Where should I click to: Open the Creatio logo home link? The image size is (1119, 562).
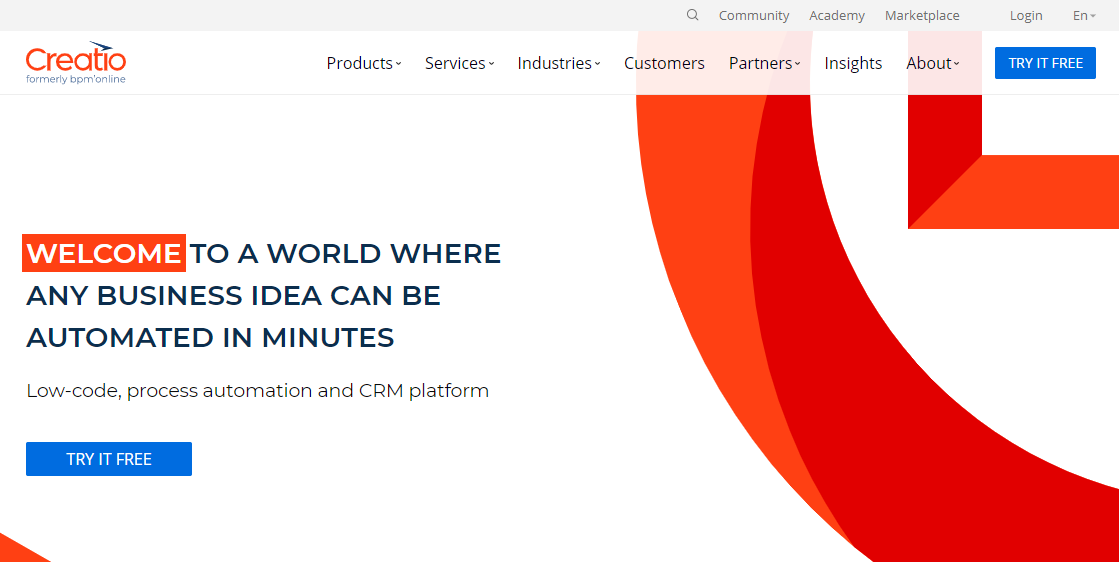[76, 63]
